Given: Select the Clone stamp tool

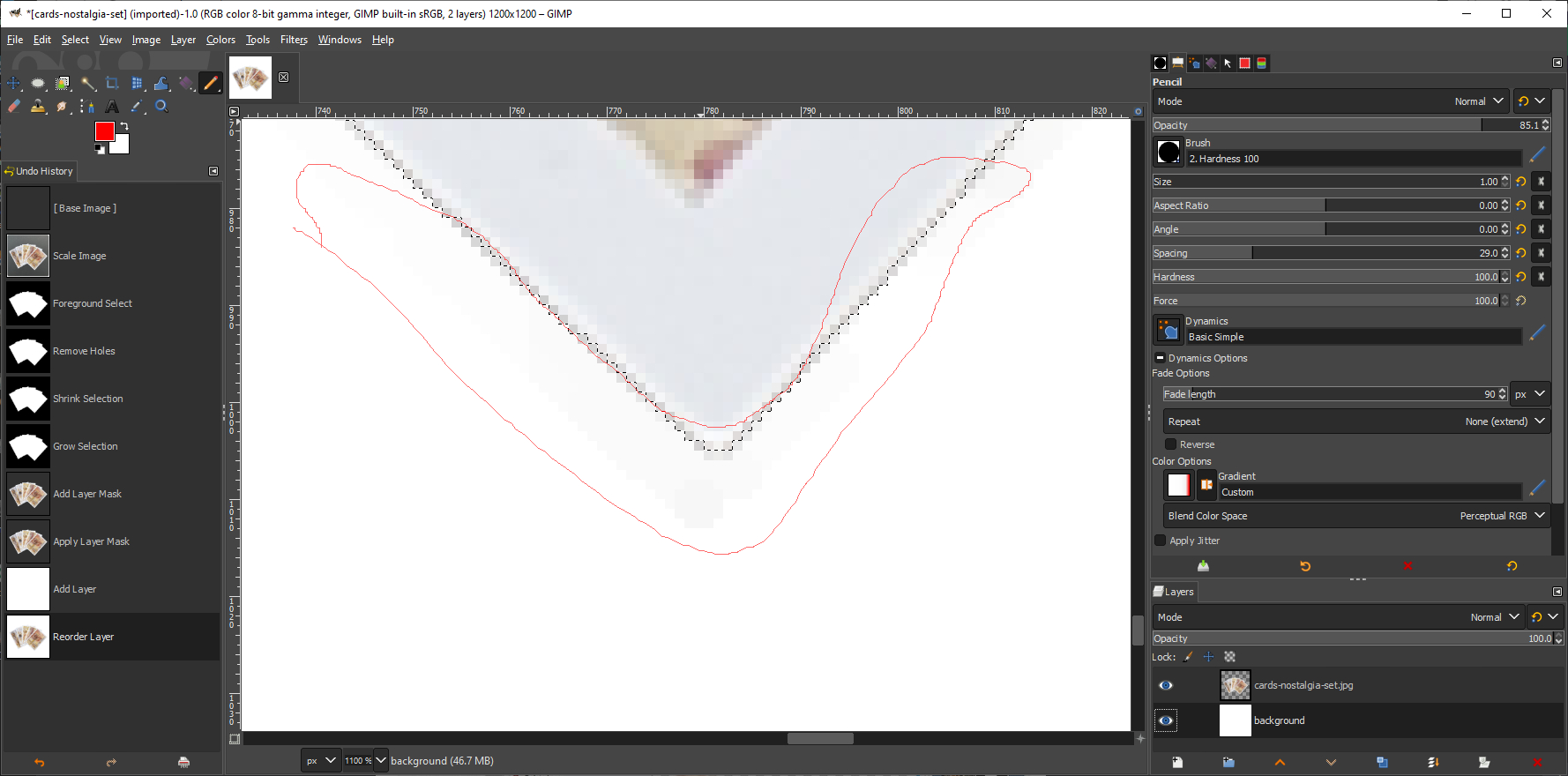Looking at the screenshot, I should point(38,107).
